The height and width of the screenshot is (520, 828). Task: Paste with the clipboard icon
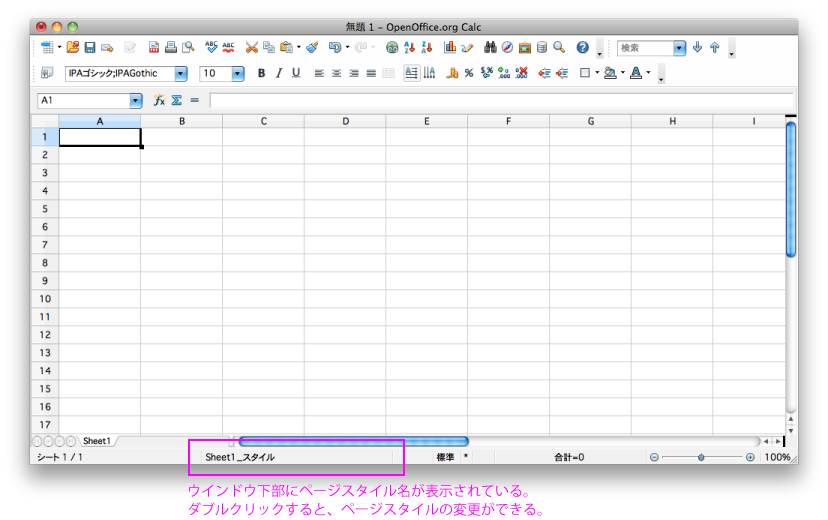coord(286,48)
